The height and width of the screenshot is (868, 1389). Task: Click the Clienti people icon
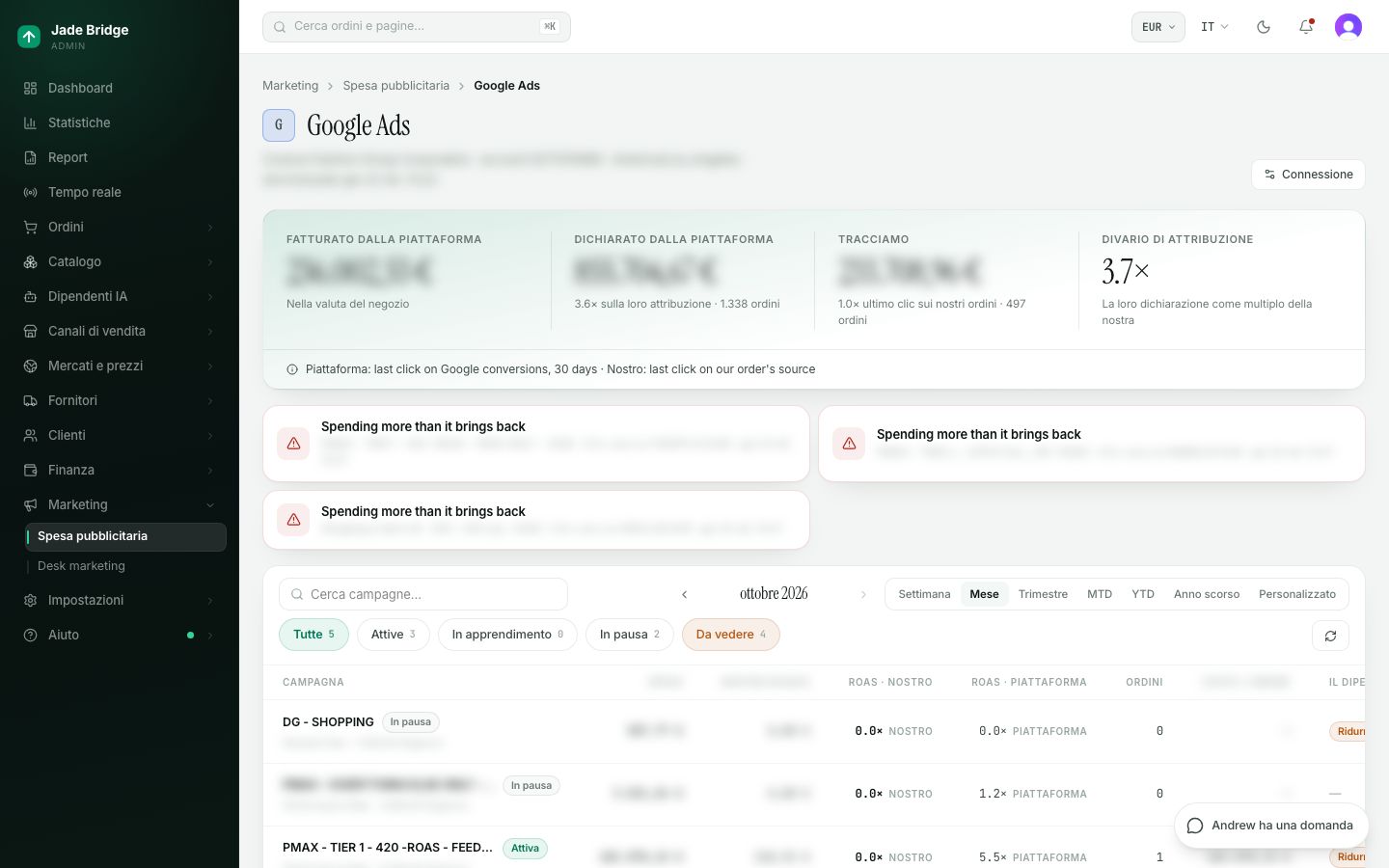tap(30, 435)
